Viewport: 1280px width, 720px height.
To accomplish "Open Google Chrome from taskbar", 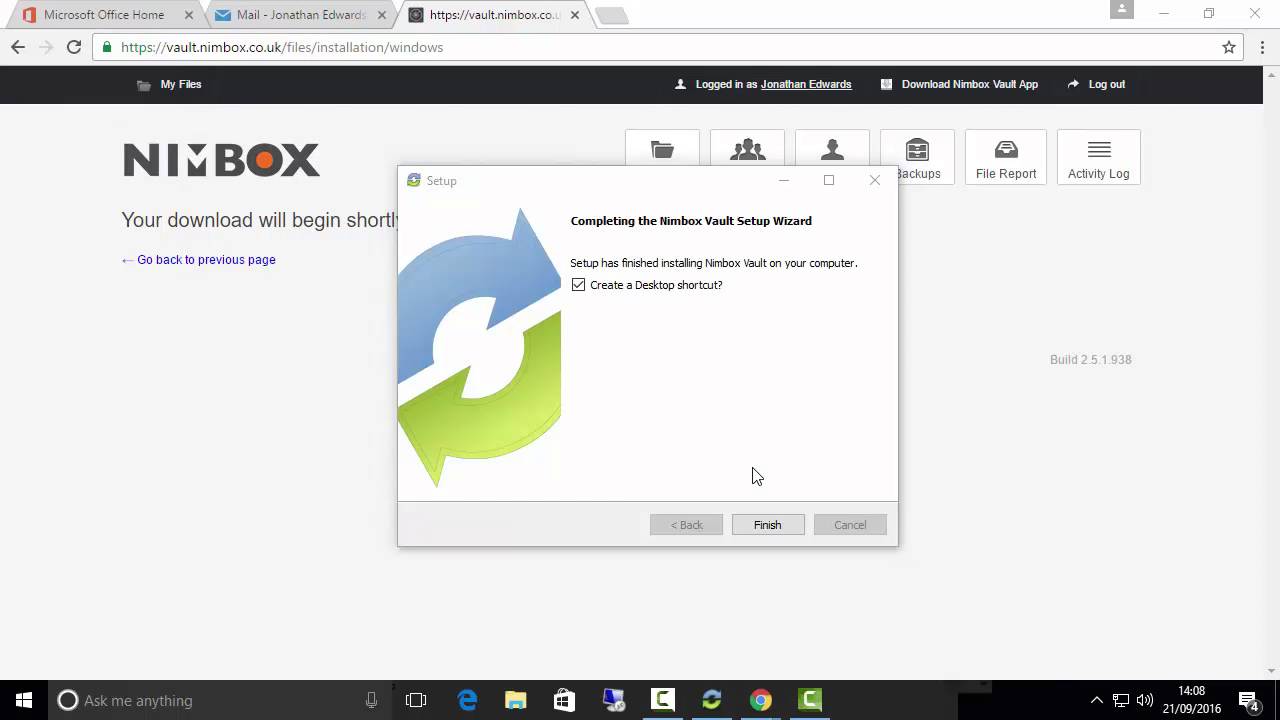I will coord(761,700).
